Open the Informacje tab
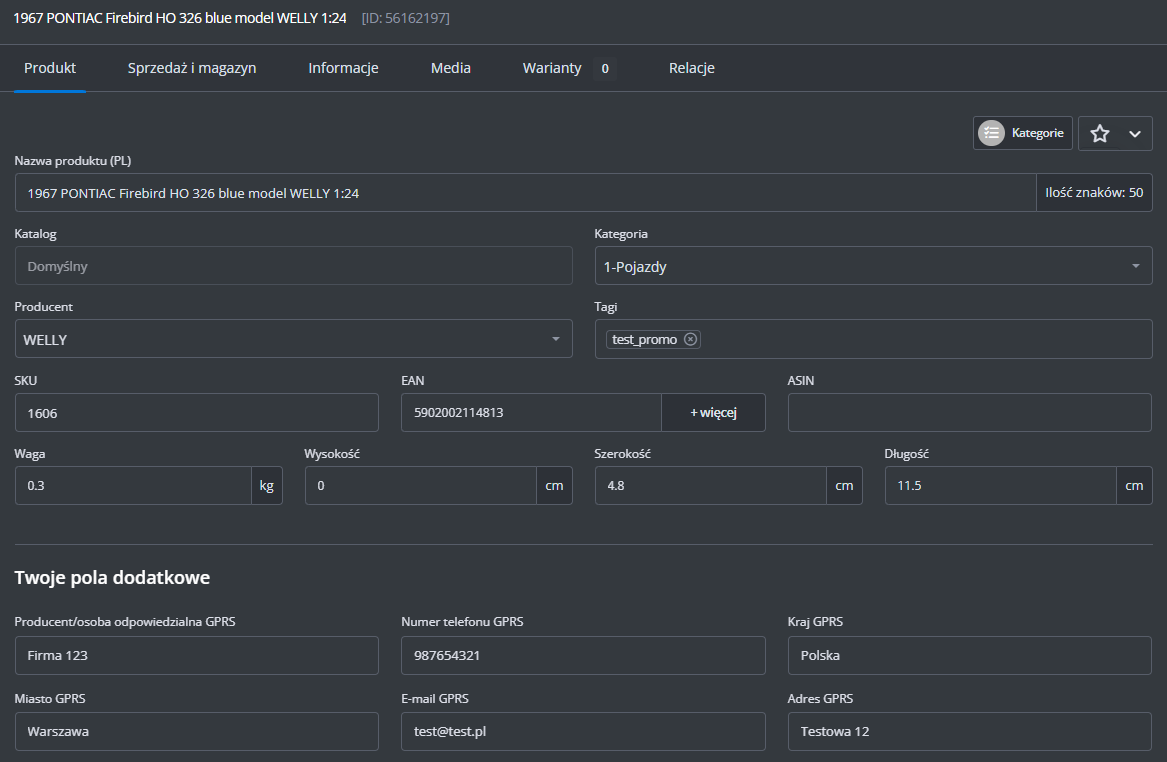The height and width of the screenshot is (762, 1167). [x=343, y=68]
